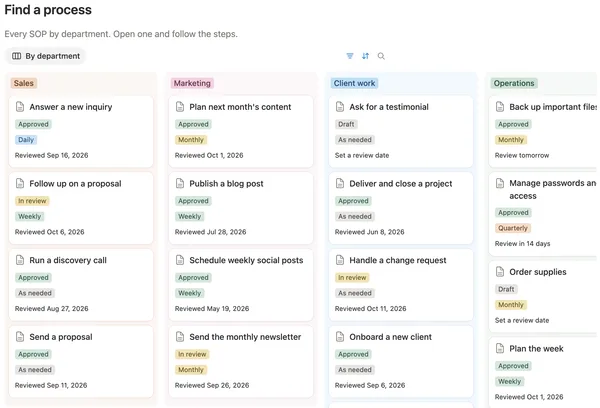This screenshot has height=408, width=600.
Task: Open the search magnifier icon
Action: (381, 56)
